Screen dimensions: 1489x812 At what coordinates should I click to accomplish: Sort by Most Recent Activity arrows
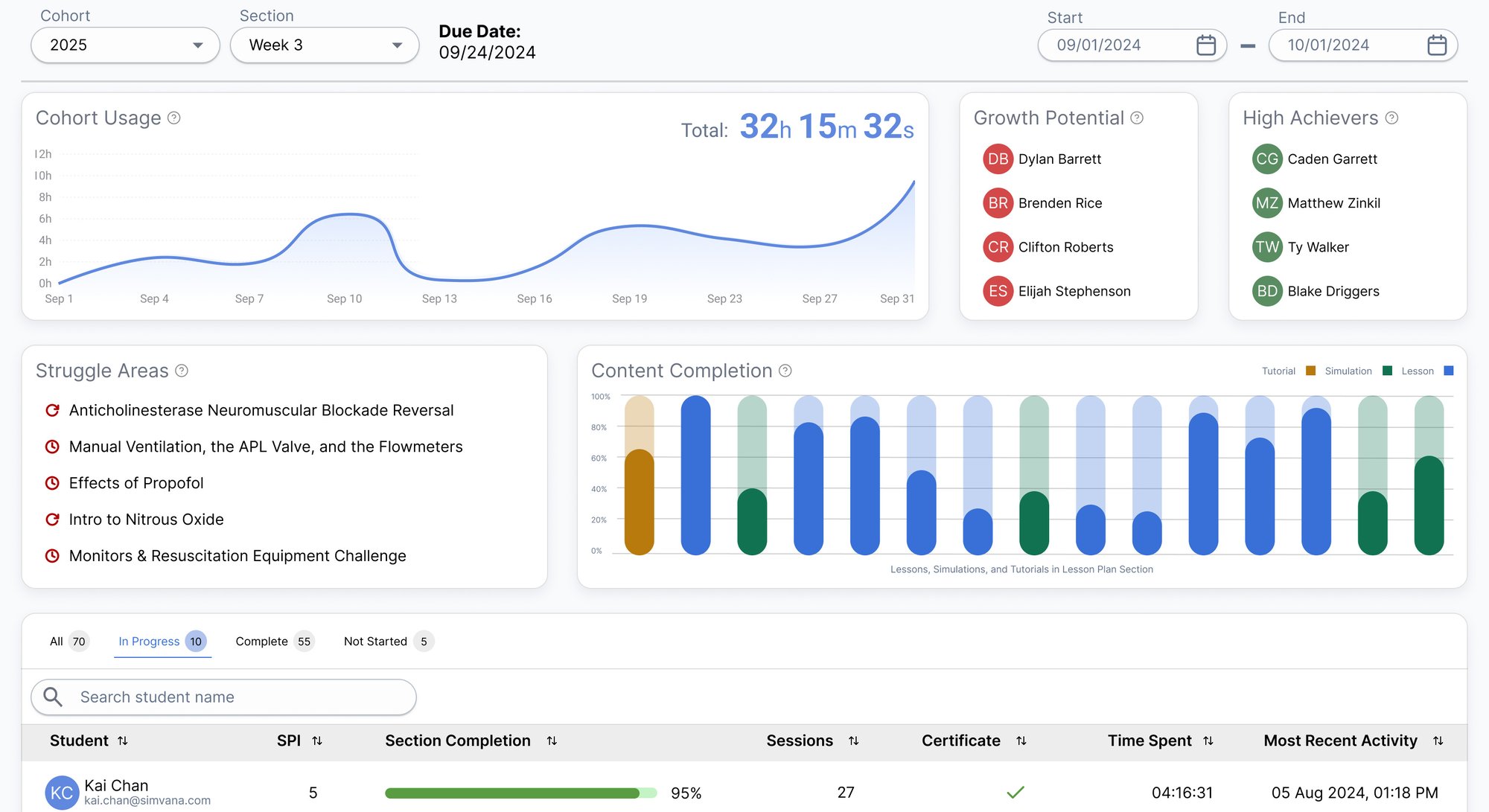1438,741
